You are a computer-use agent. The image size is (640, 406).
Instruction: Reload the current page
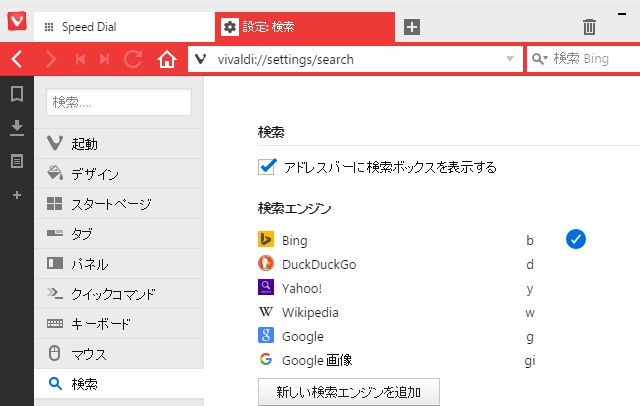133,60
